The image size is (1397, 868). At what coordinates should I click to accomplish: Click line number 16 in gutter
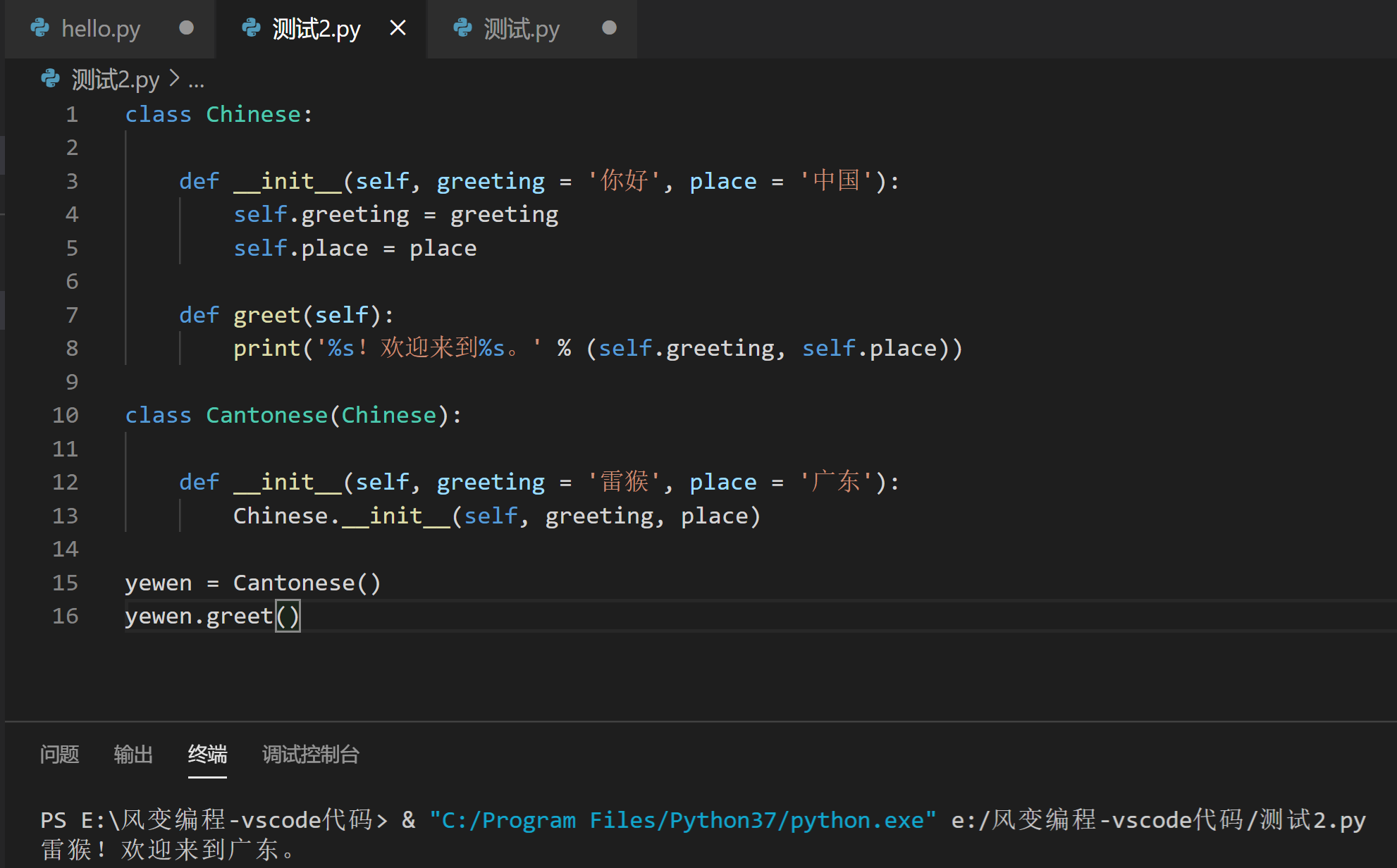(x=66, y=616)
